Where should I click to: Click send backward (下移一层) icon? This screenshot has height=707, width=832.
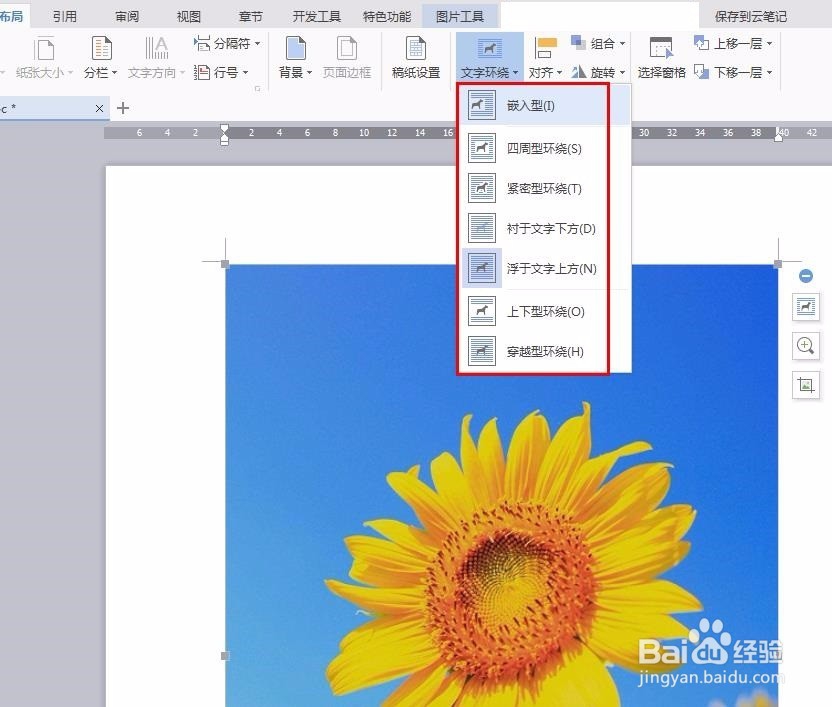(x=701, y=72)
